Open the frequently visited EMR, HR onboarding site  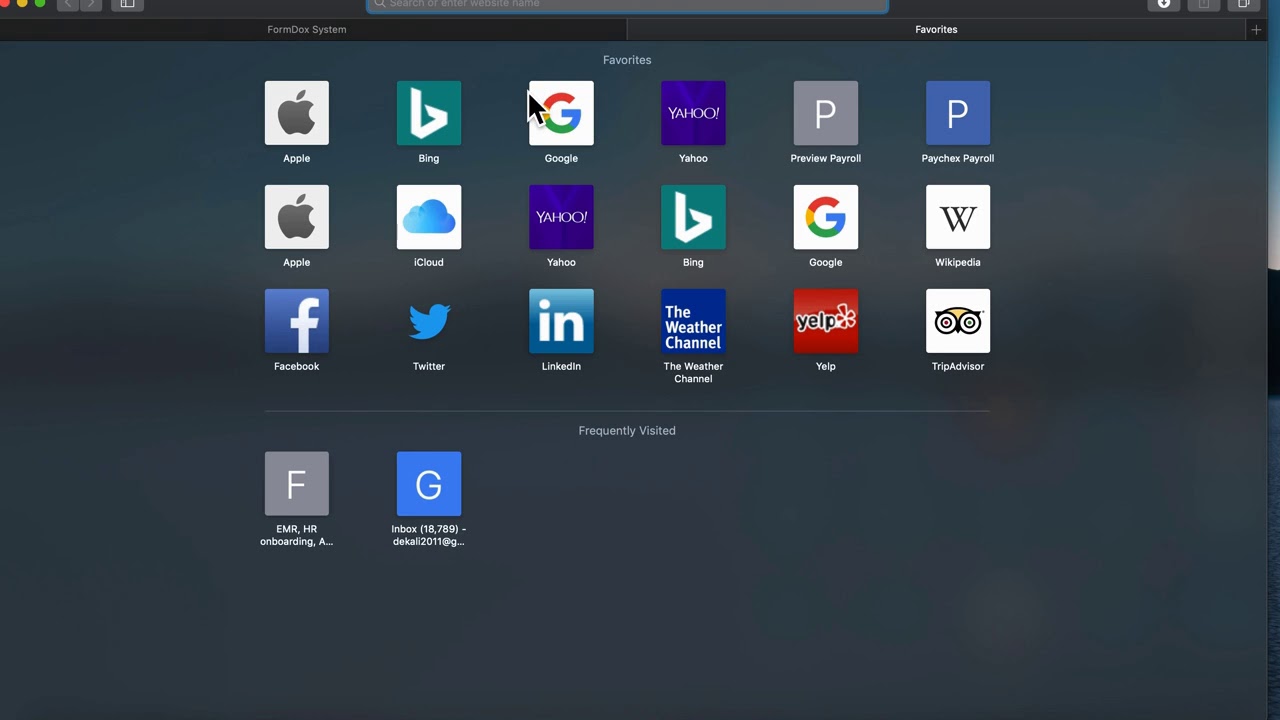coord(296,484)
